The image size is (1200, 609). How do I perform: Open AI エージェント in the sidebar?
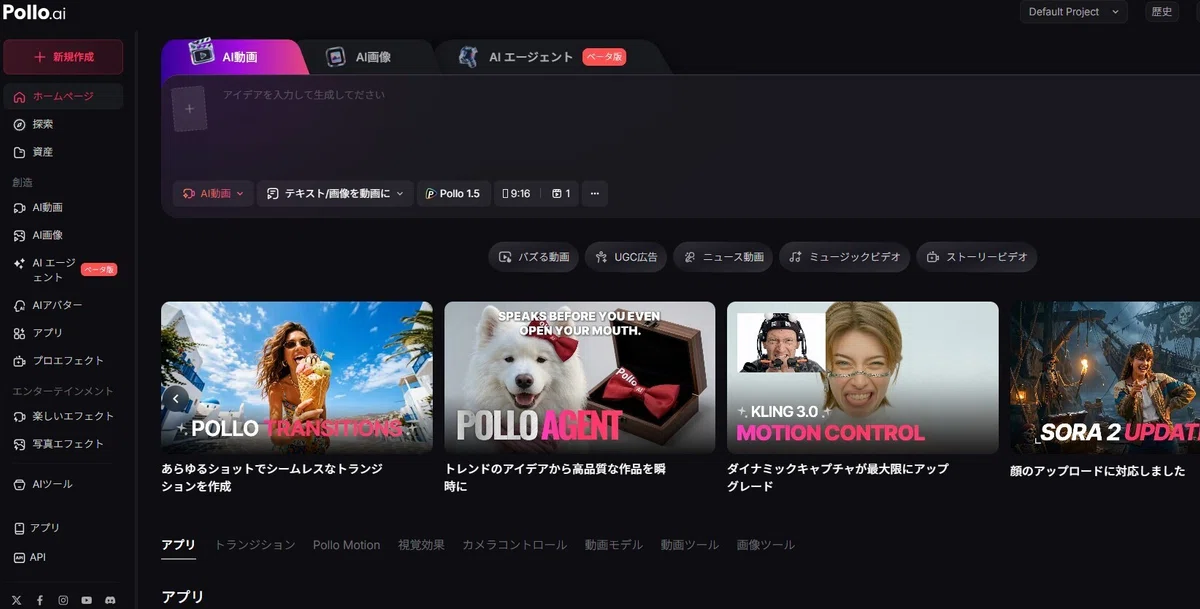tap(63, 270)
